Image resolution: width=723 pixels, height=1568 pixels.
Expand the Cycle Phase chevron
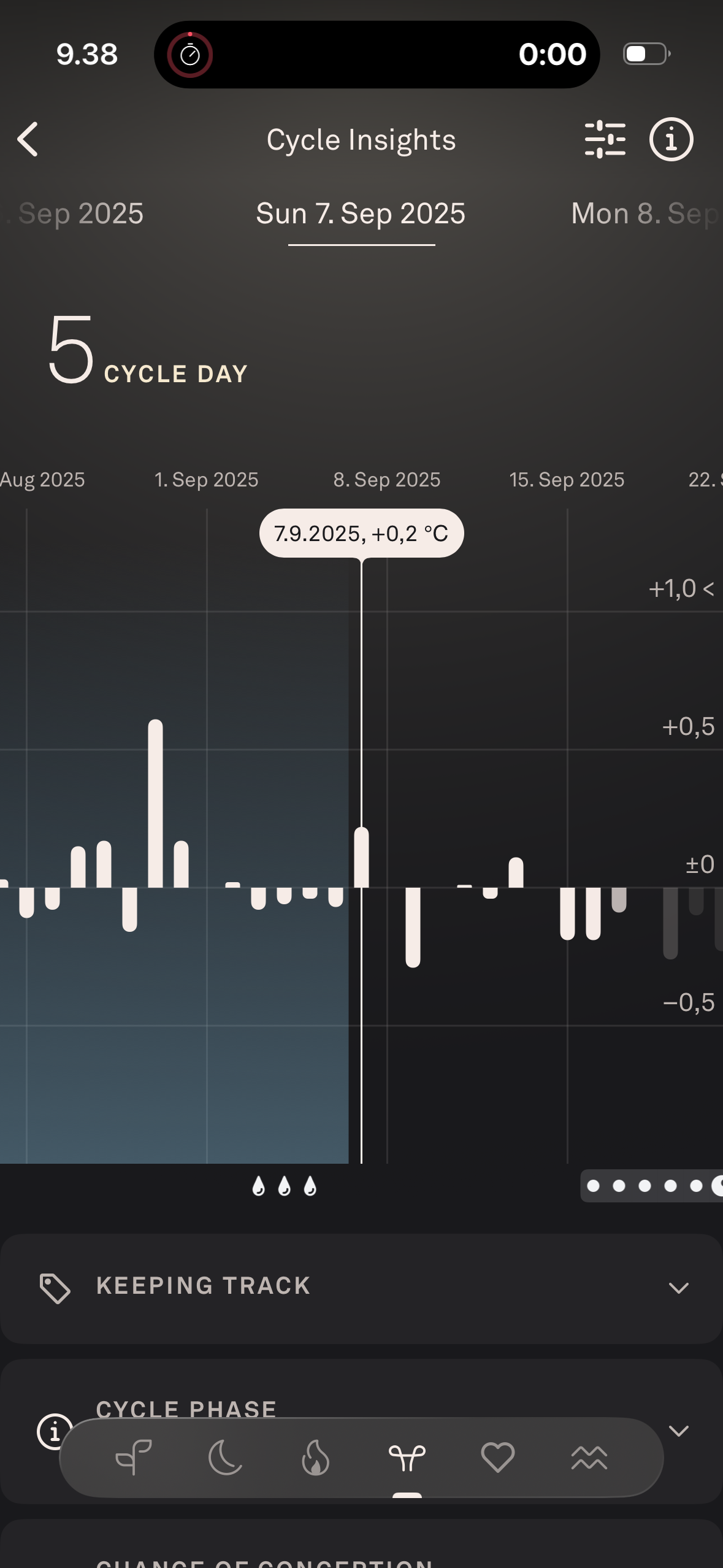[x=678, y=1431]
